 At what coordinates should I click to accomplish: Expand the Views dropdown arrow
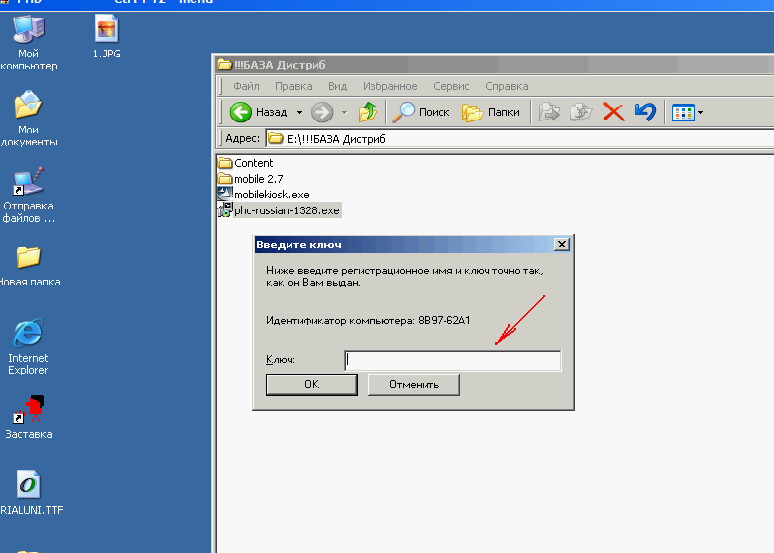coord(700,113)
